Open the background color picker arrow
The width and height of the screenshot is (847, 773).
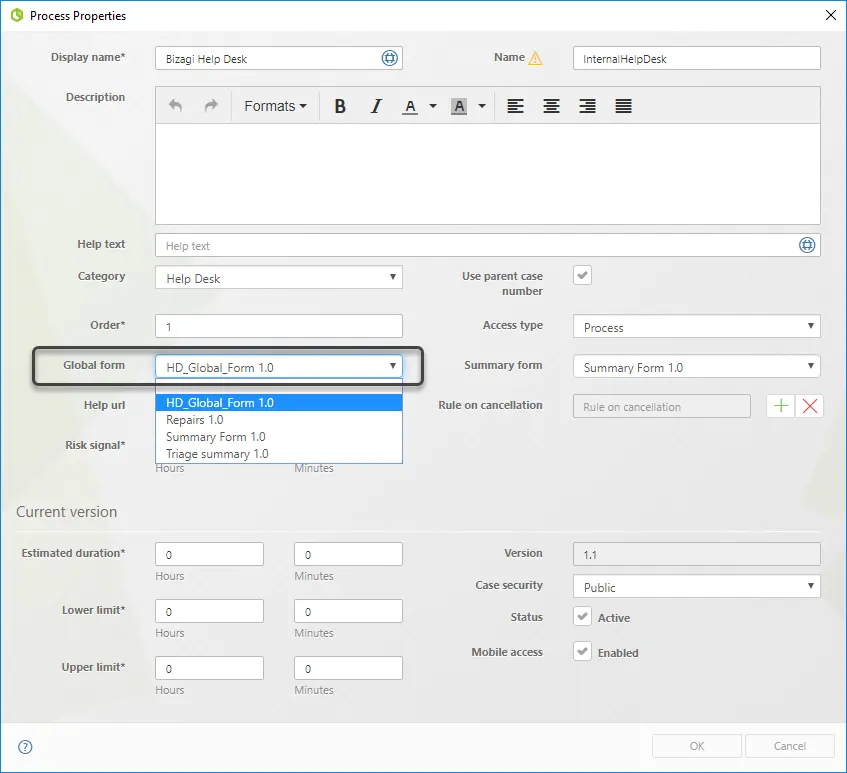[482, 106]
